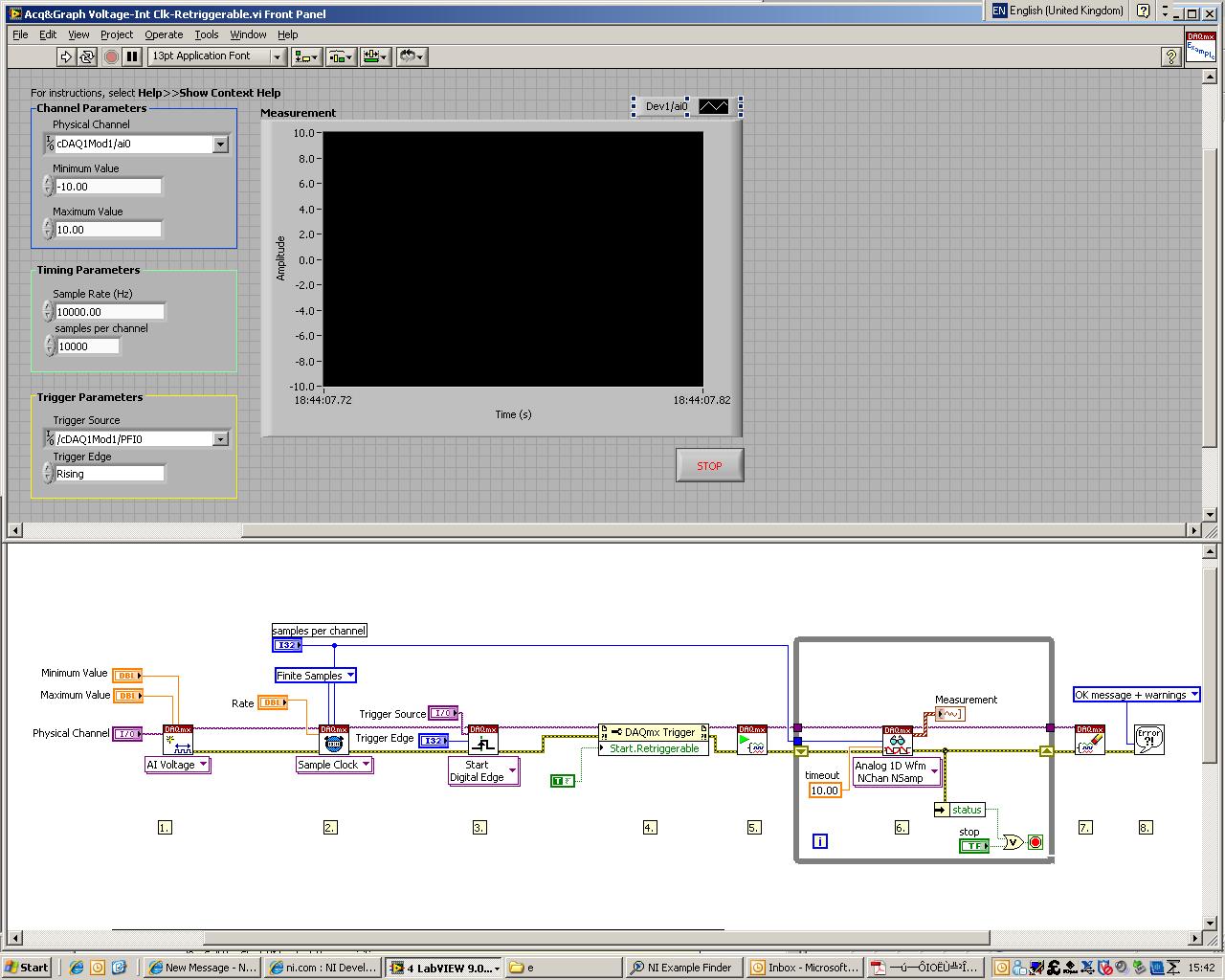The width and height of the screenshot is (1225, 980).
Task: Click the Minimum Value increment stepper
Action: click(x=48, y=182)
